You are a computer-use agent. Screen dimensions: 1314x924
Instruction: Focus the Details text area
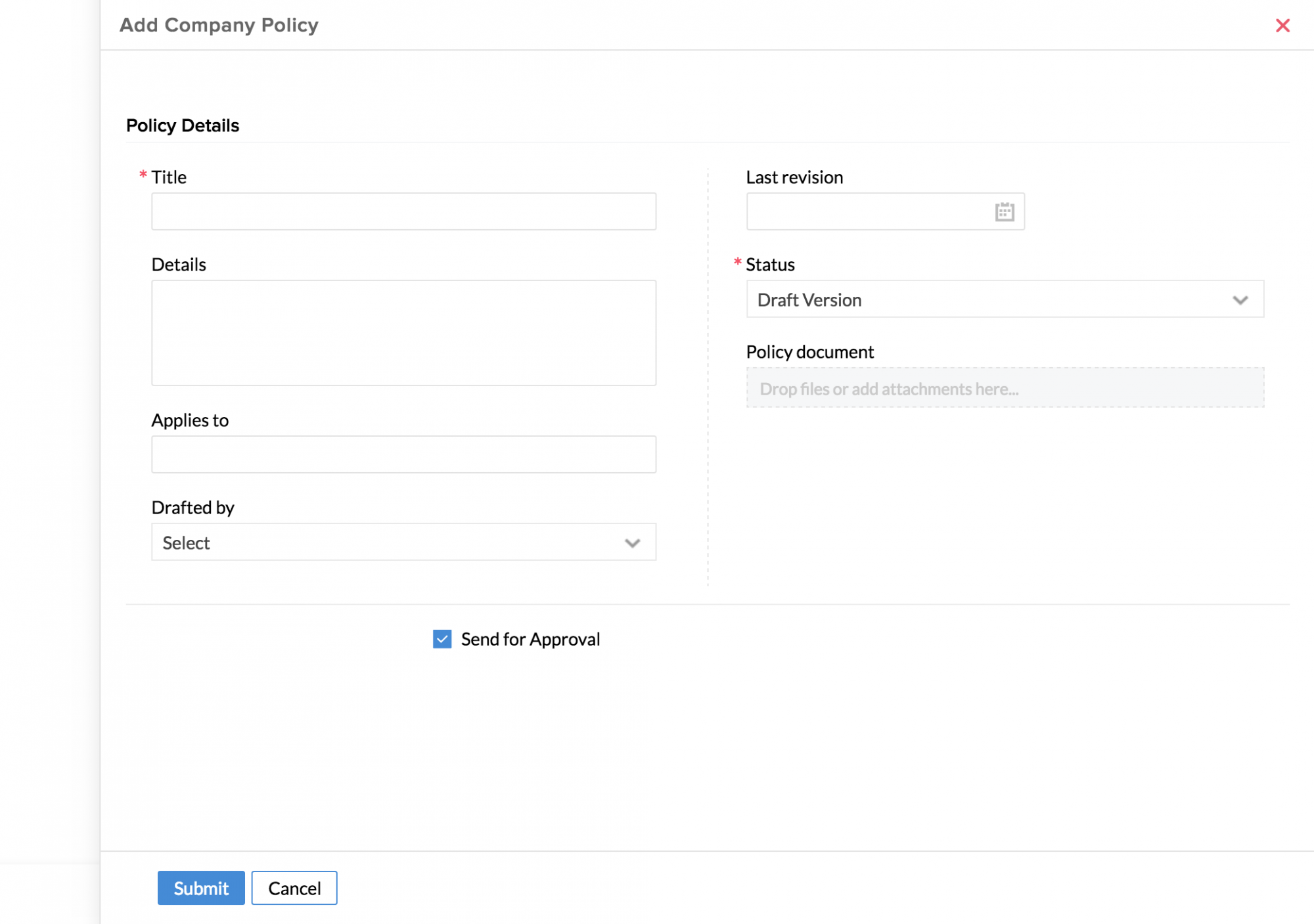(403, 332)
